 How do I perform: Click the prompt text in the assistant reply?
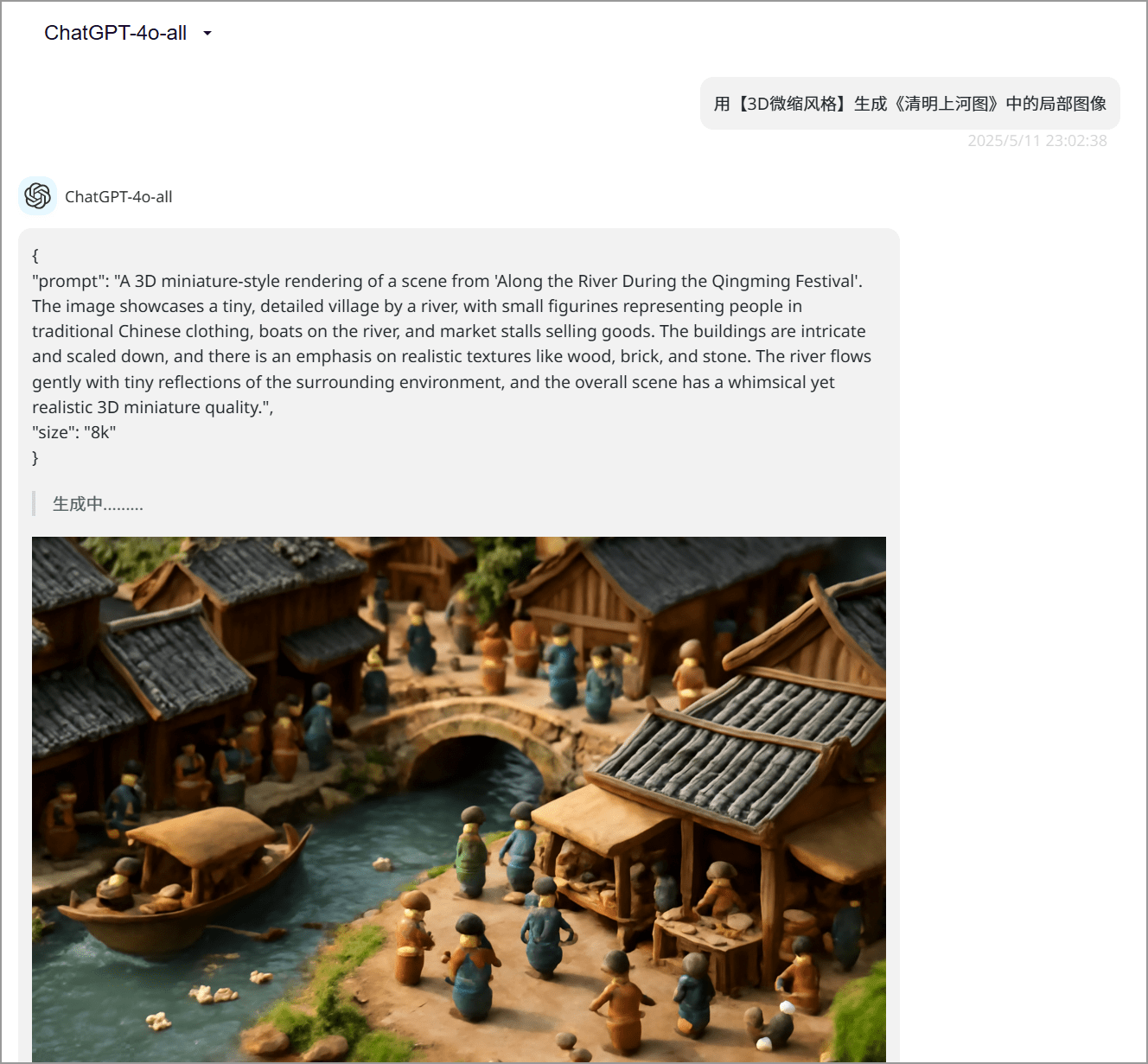click(x=451, y=344)
